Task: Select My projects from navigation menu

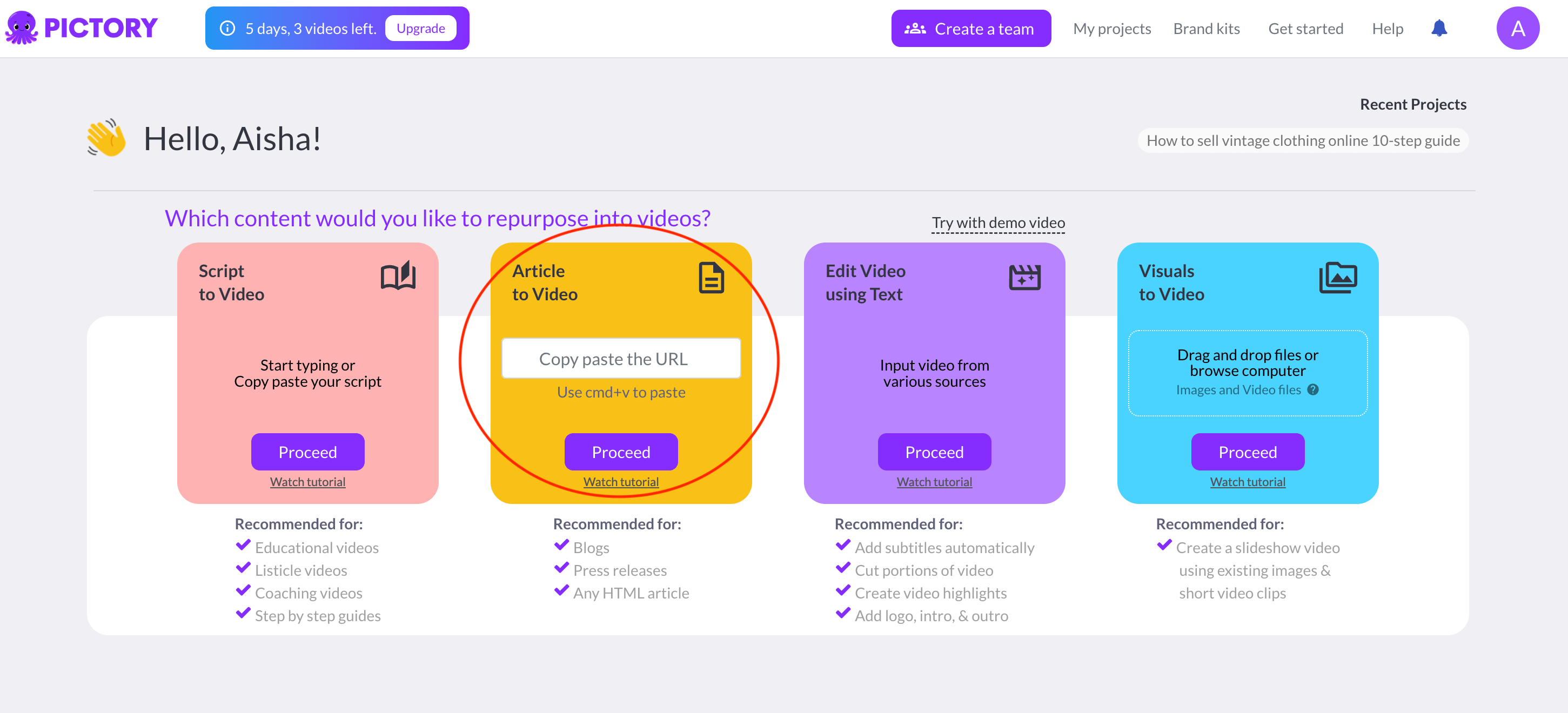Action: pyautogui.click(x=1112, y=28)
